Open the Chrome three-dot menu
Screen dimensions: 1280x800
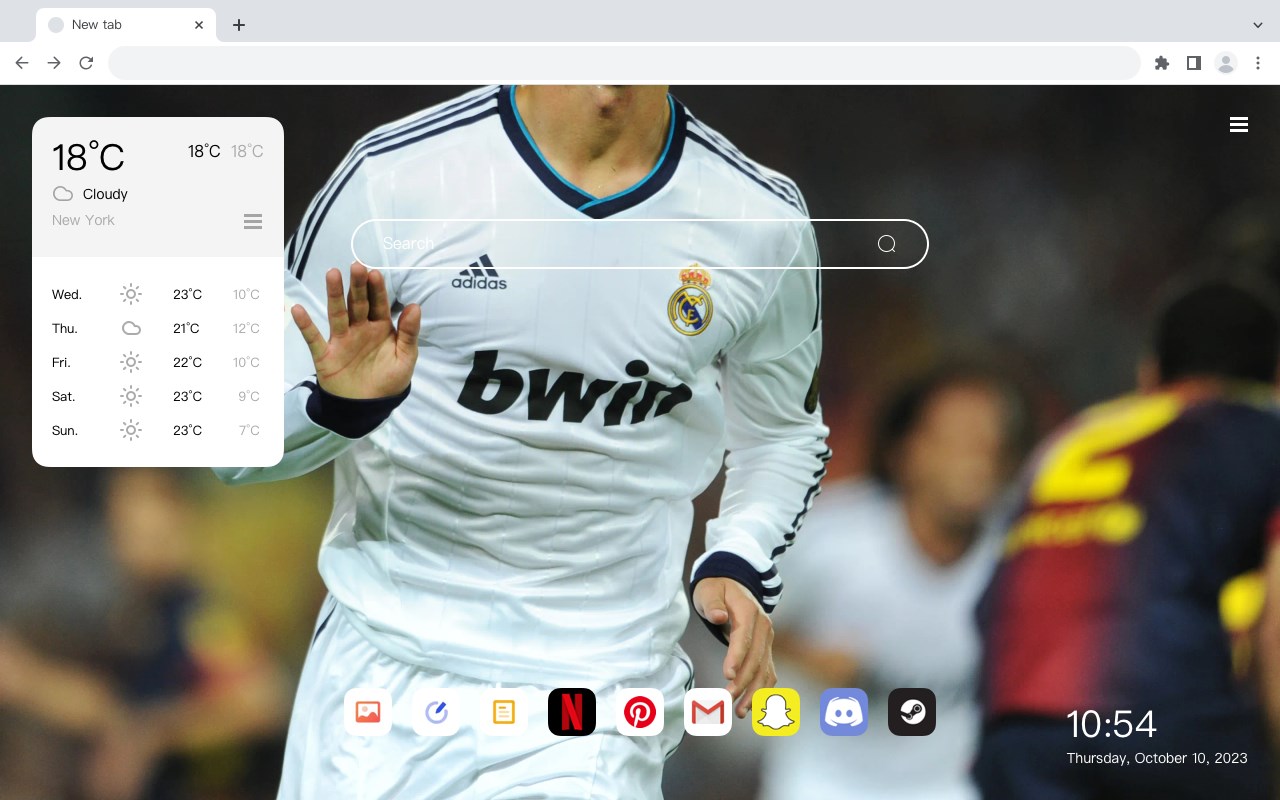pos(1258,63)
